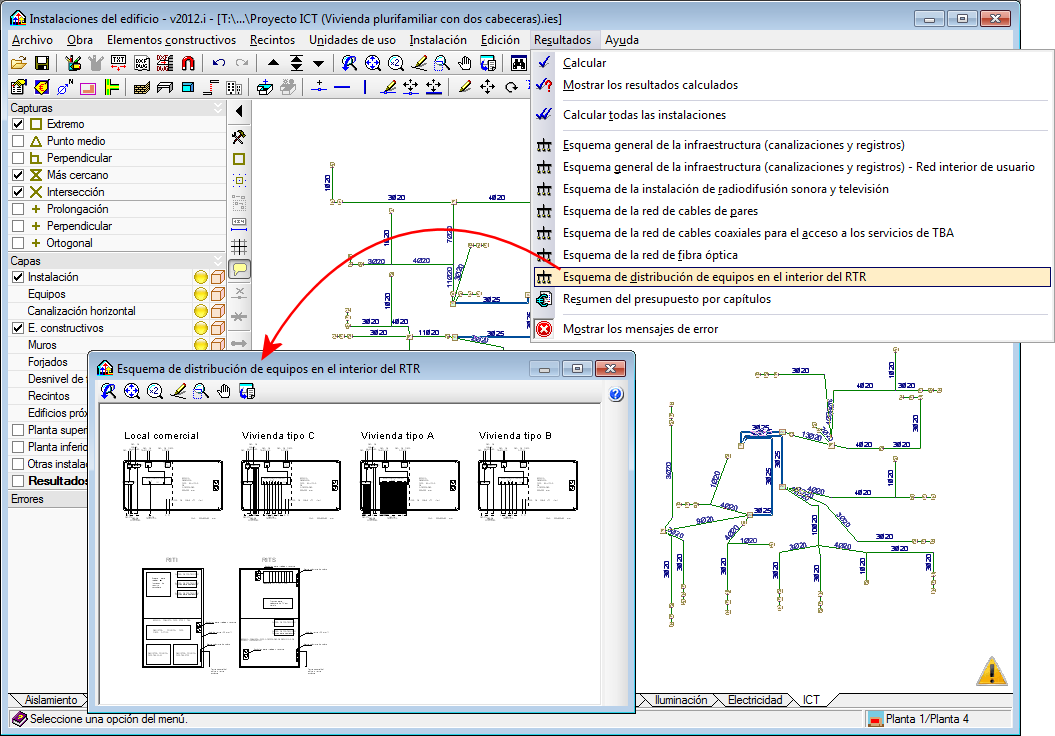This screenshot has height=736, width=1055.
Task: Collapse the Capas panel section
Action: click(x=218, y=260)
